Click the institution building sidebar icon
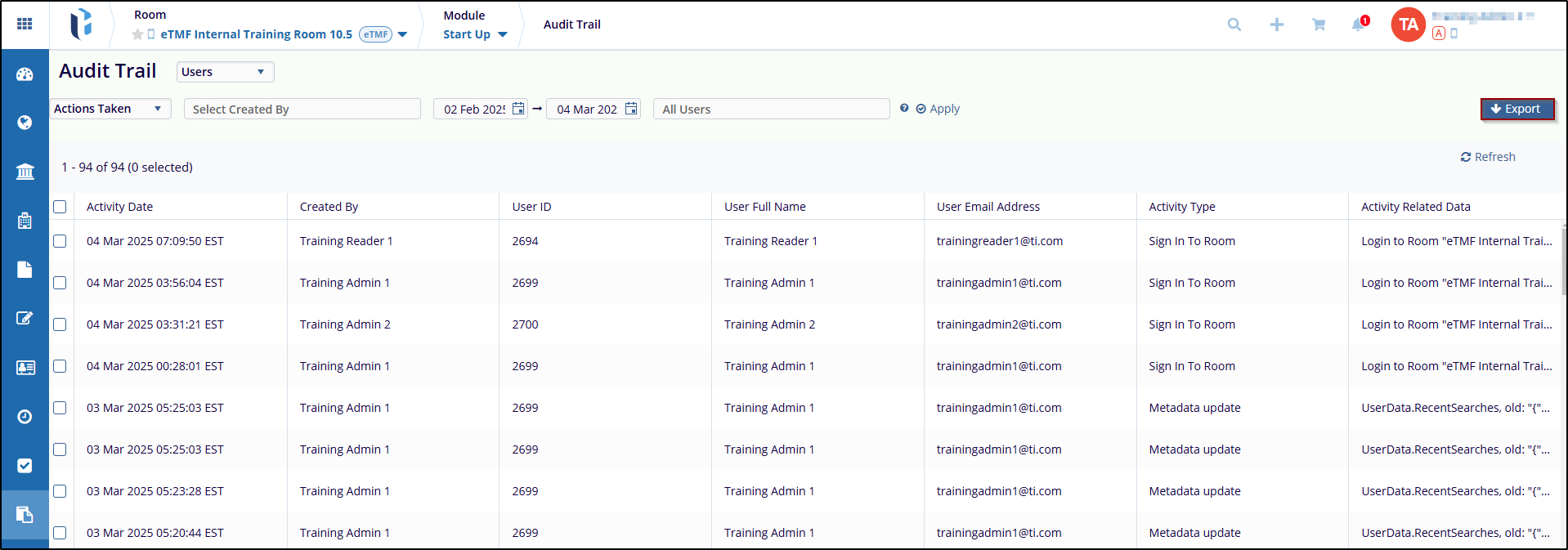 click(x=25, y=172)
